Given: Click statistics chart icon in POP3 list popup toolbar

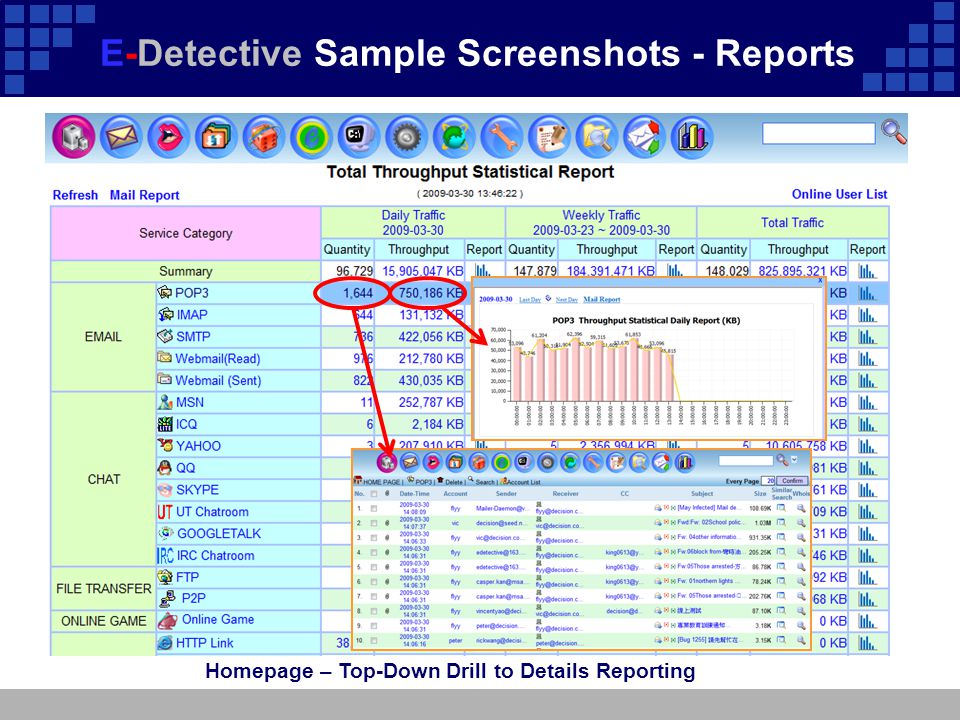Looking at the screenshot, I should pos(684,462).
